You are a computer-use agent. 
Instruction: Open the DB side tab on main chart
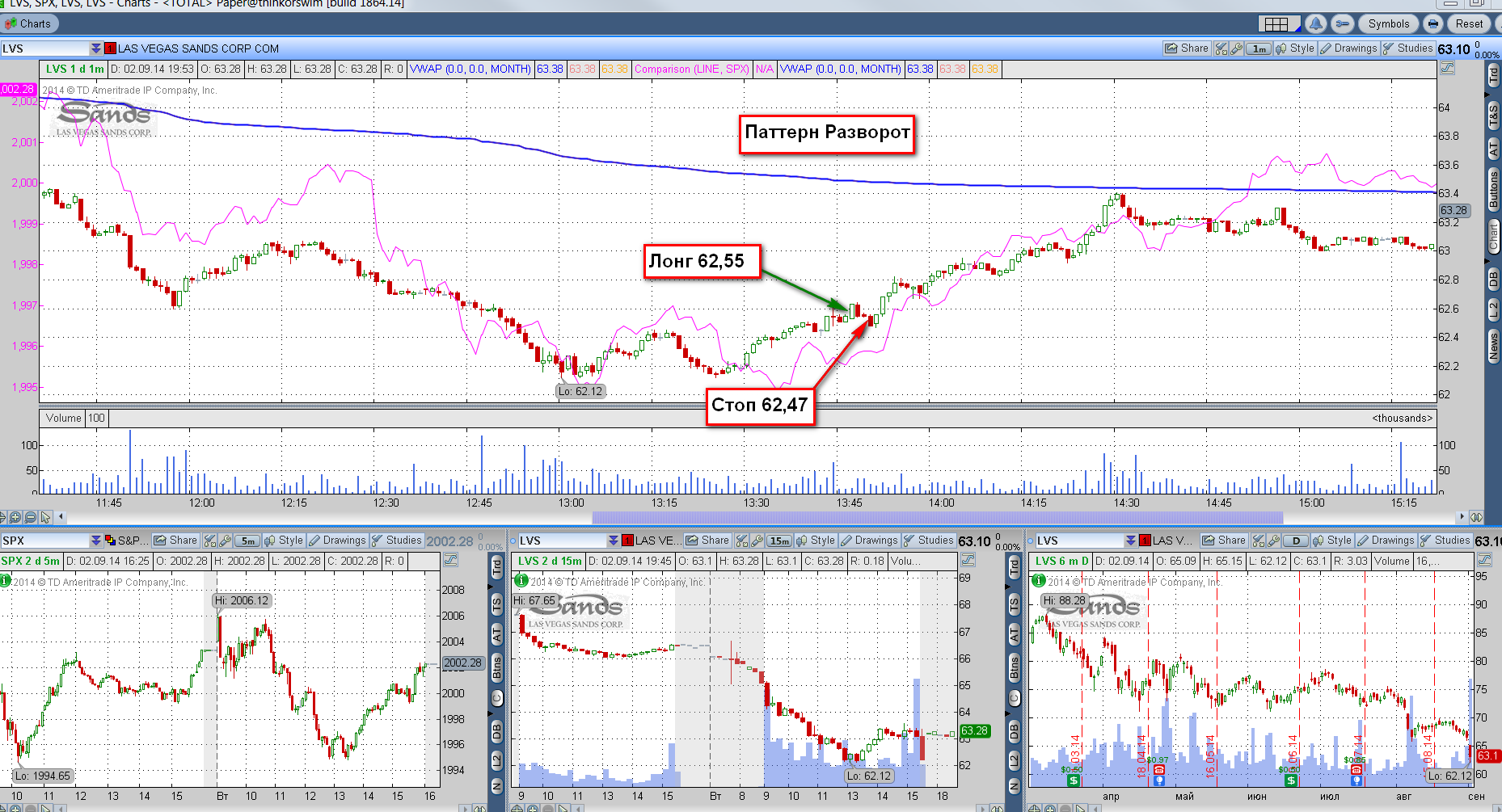pos(1493,279)
